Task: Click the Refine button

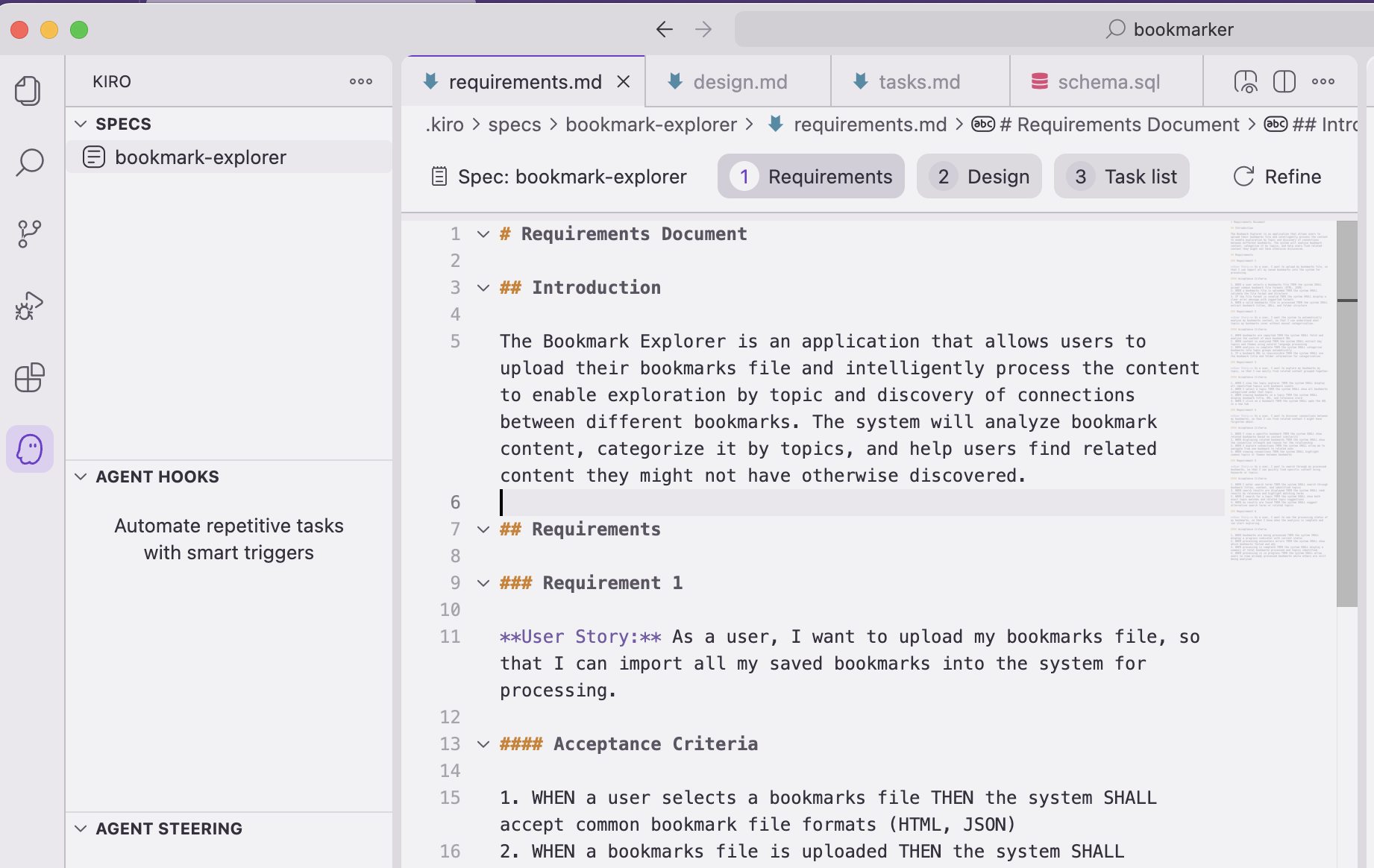Action: (x=1277, y=177)
